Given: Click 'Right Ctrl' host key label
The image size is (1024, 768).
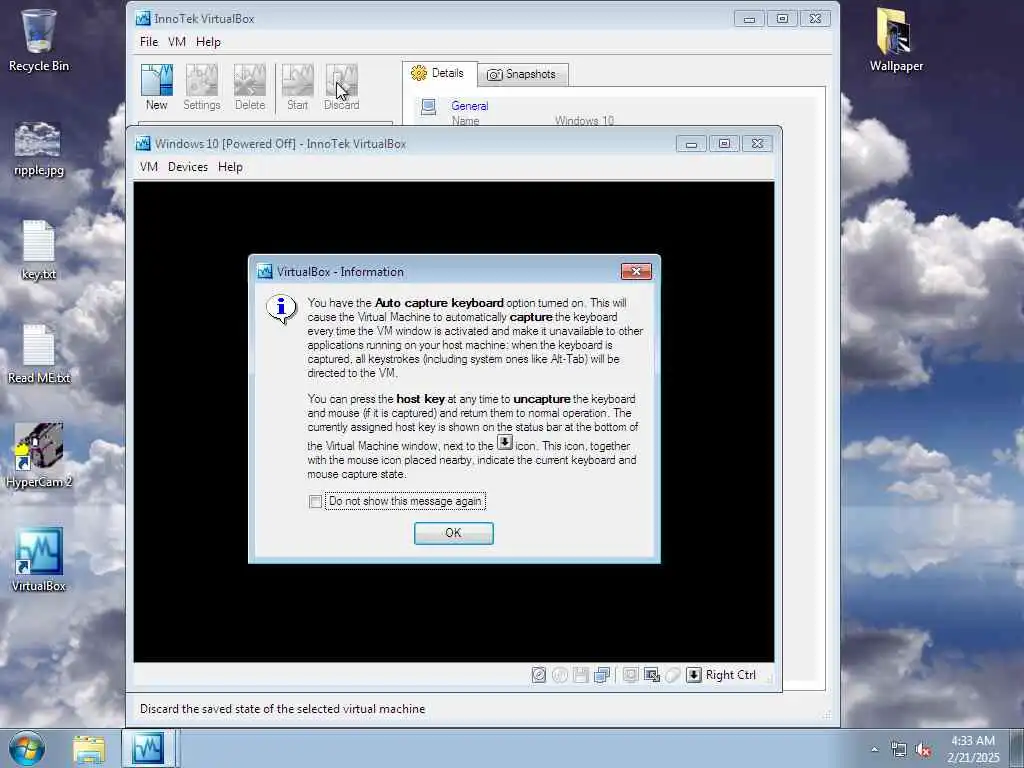Looking at the screenshot, I should click(731, 675).
